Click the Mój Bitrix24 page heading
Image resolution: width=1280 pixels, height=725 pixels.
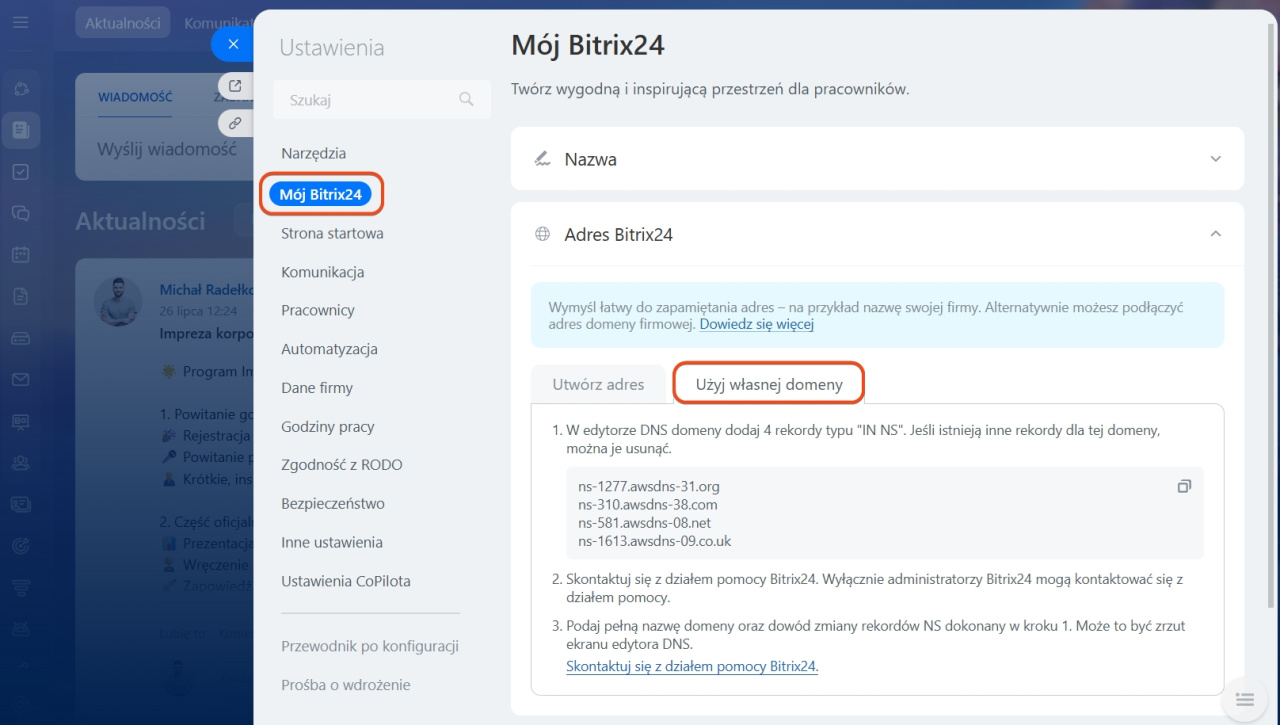coord(588,45)
